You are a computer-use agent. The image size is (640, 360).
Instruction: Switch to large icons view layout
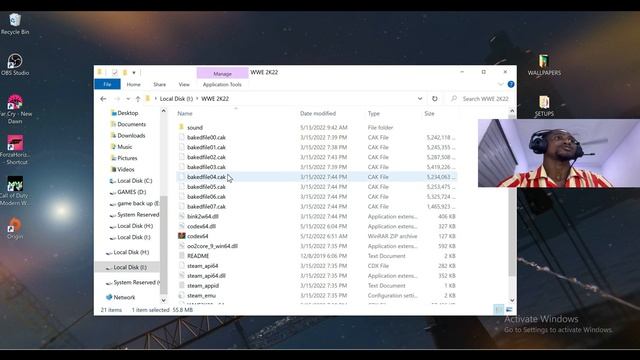pyautogui.click(x=509, y=310)
